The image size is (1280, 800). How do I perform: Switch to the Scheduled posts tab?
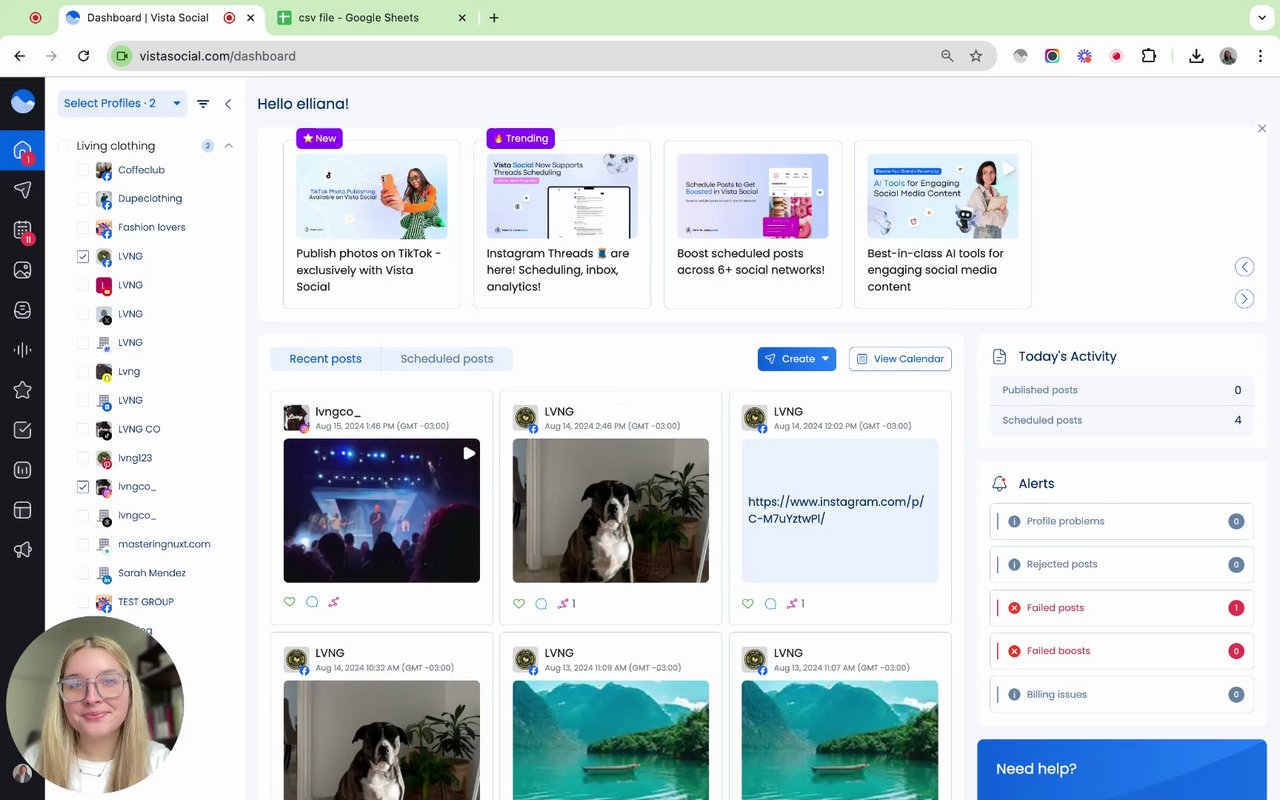447,359
